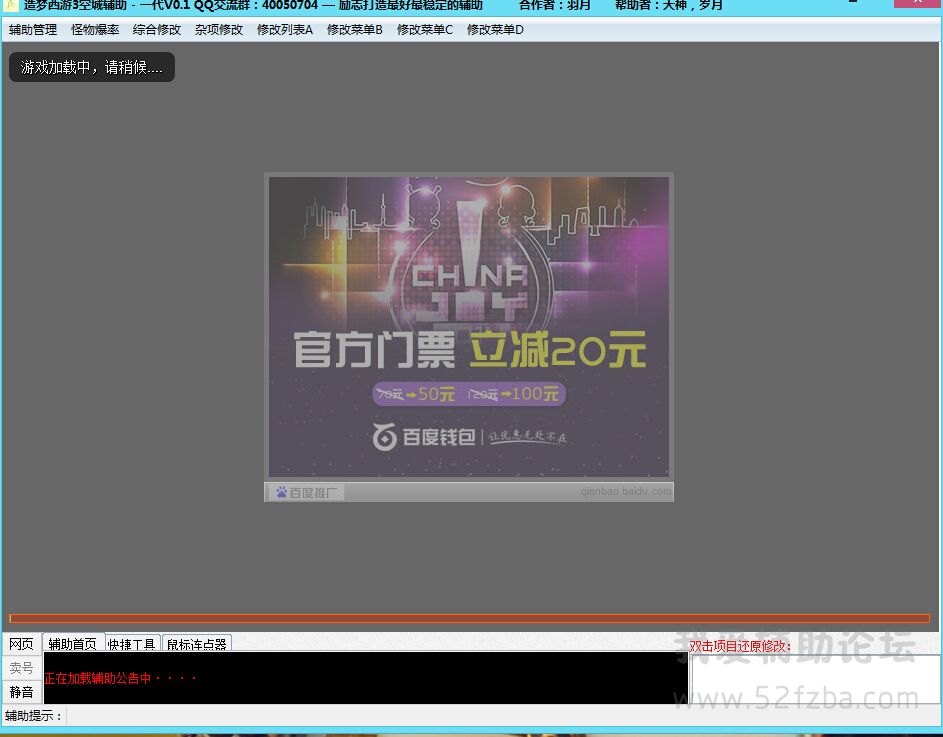This screenshot has height=737, width=943.
Task: Click the ChinaJoy ticket ad banner
Action: (x=468, y=327)
